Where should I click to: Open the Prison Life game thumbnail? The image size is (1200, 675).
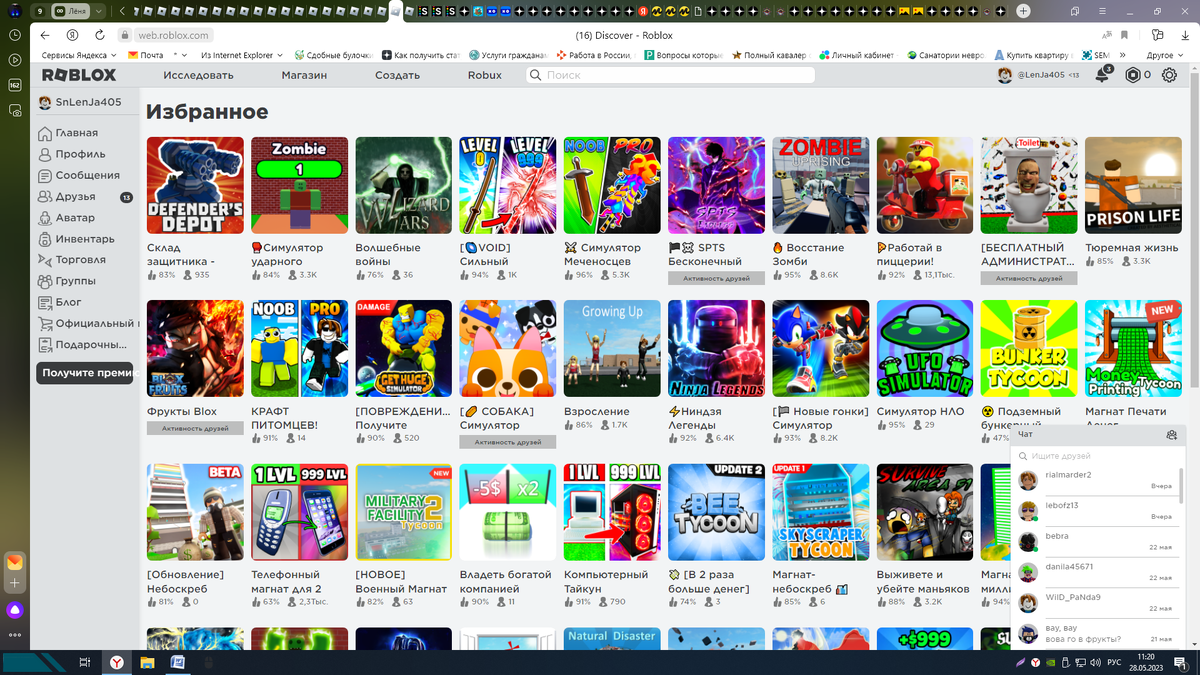click(1133, 185)
